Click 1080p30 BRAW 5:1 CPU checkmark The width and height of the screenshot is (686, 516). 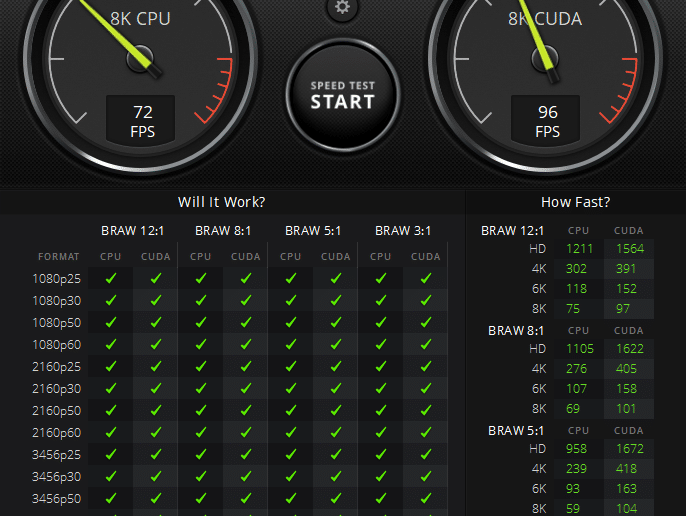coord(291,300)
